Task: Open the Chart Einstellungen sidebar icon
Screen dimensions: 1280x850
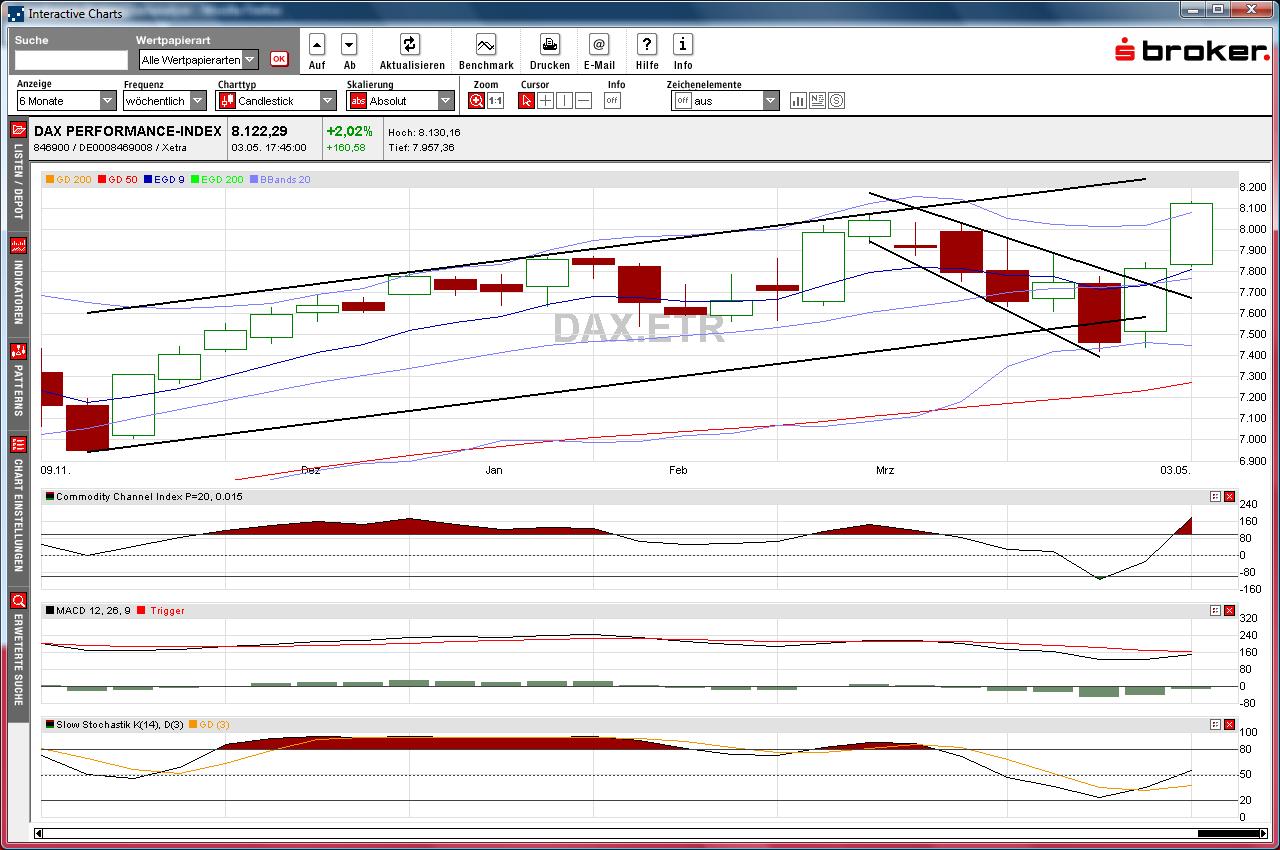Action: (x=18, y=444)
